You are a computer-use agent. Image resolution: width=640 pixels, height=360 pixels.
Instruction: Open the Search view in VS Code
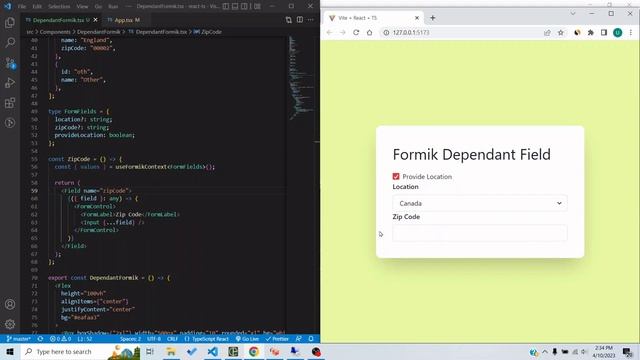click(x=10, y=42)
